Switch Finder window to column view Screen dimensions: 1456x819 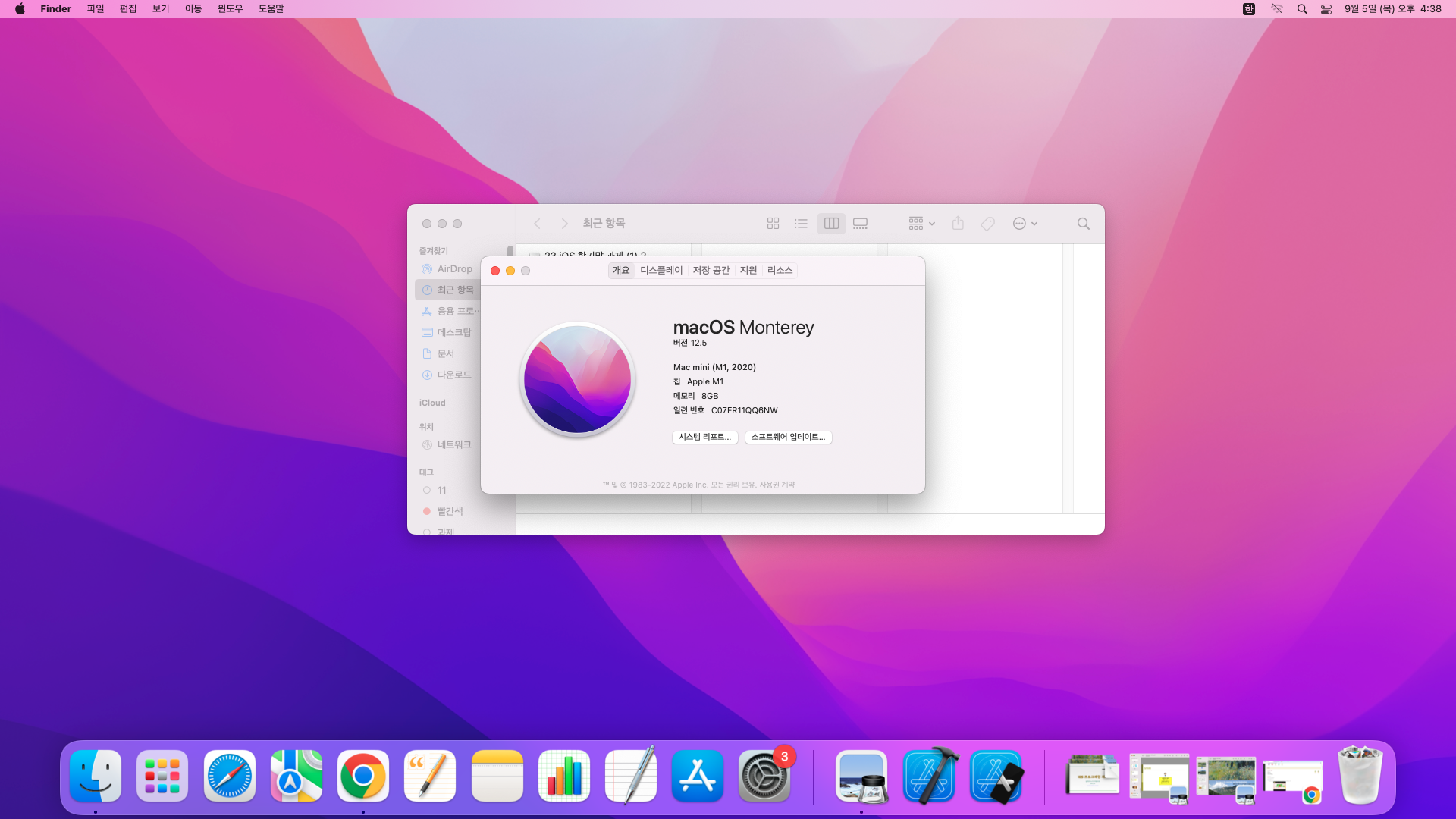[831, 224]
